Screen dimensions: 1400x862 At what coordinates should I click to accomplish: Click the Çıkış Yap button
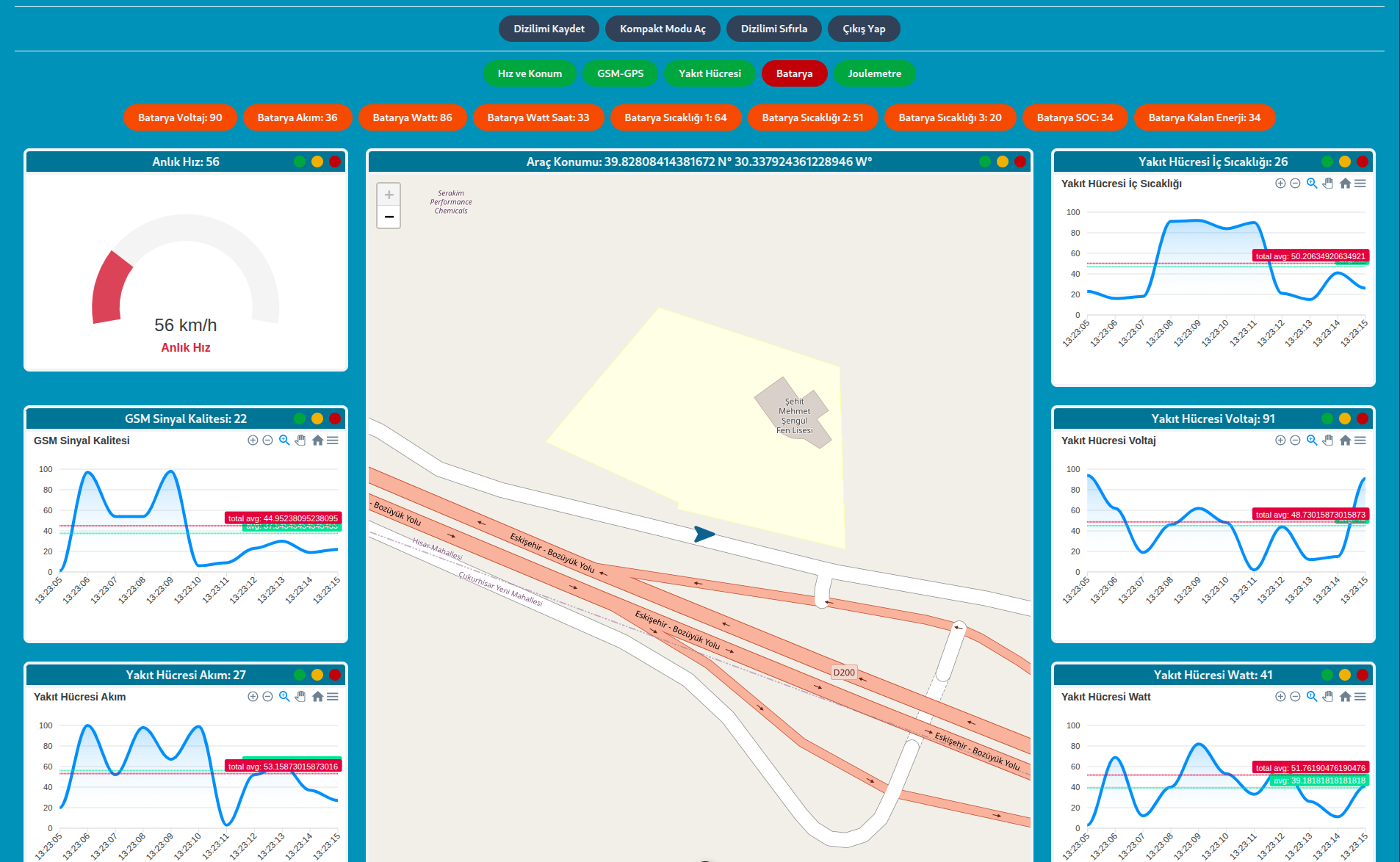click(x=864, y=29)
